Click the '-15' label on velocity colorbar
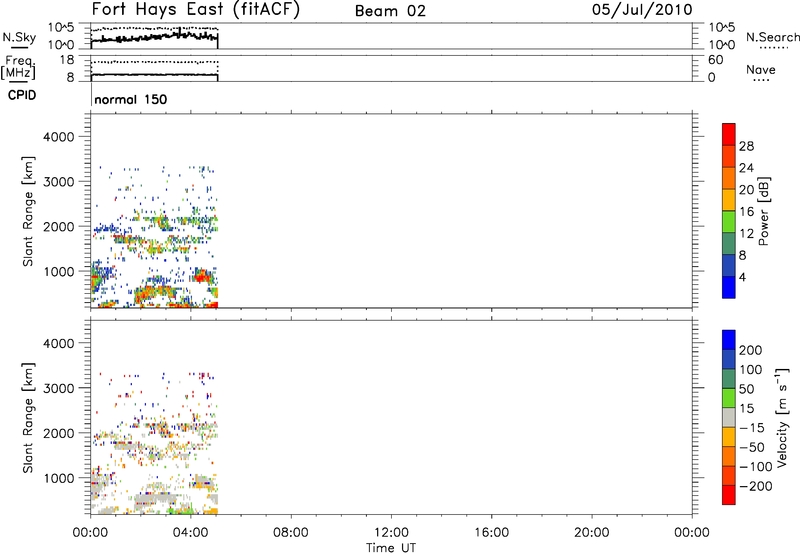800x554 pixels. coord(752,428)
